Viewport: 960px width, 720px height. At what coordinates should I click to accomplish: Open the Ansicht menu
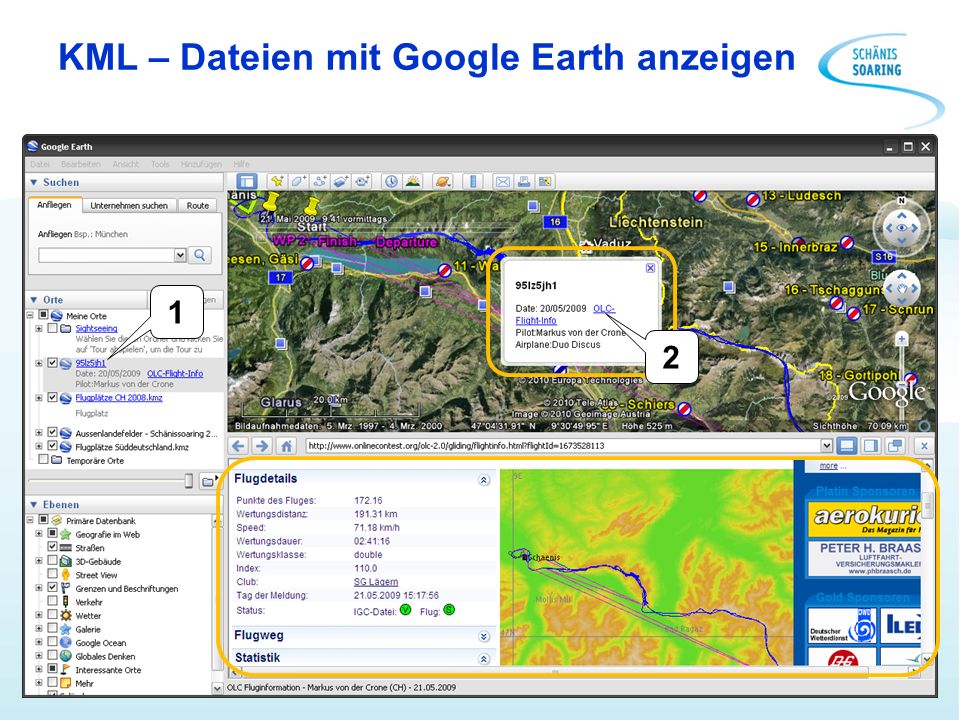click(126, 164)
